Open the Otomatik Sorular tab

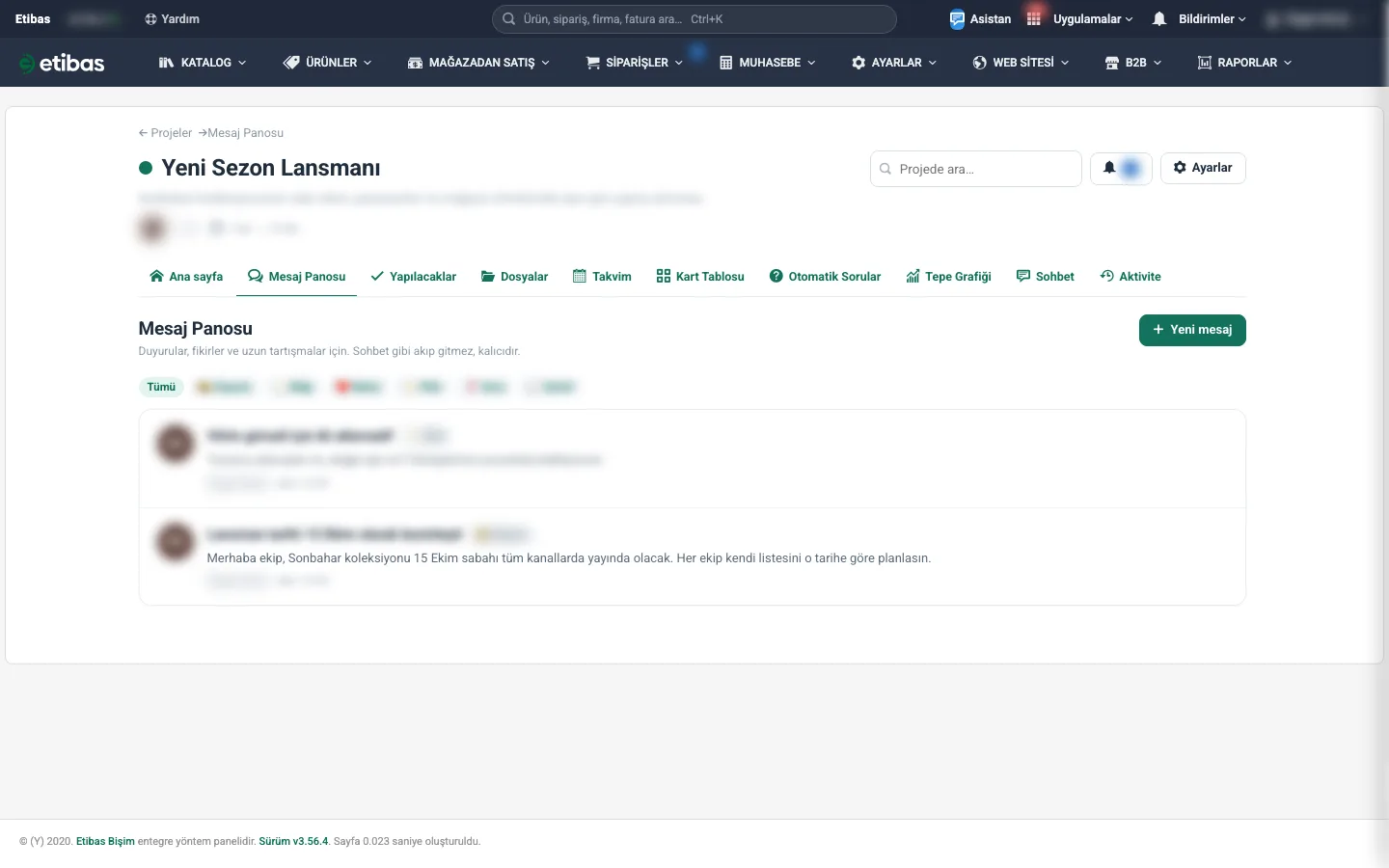[x=825, y=277]
